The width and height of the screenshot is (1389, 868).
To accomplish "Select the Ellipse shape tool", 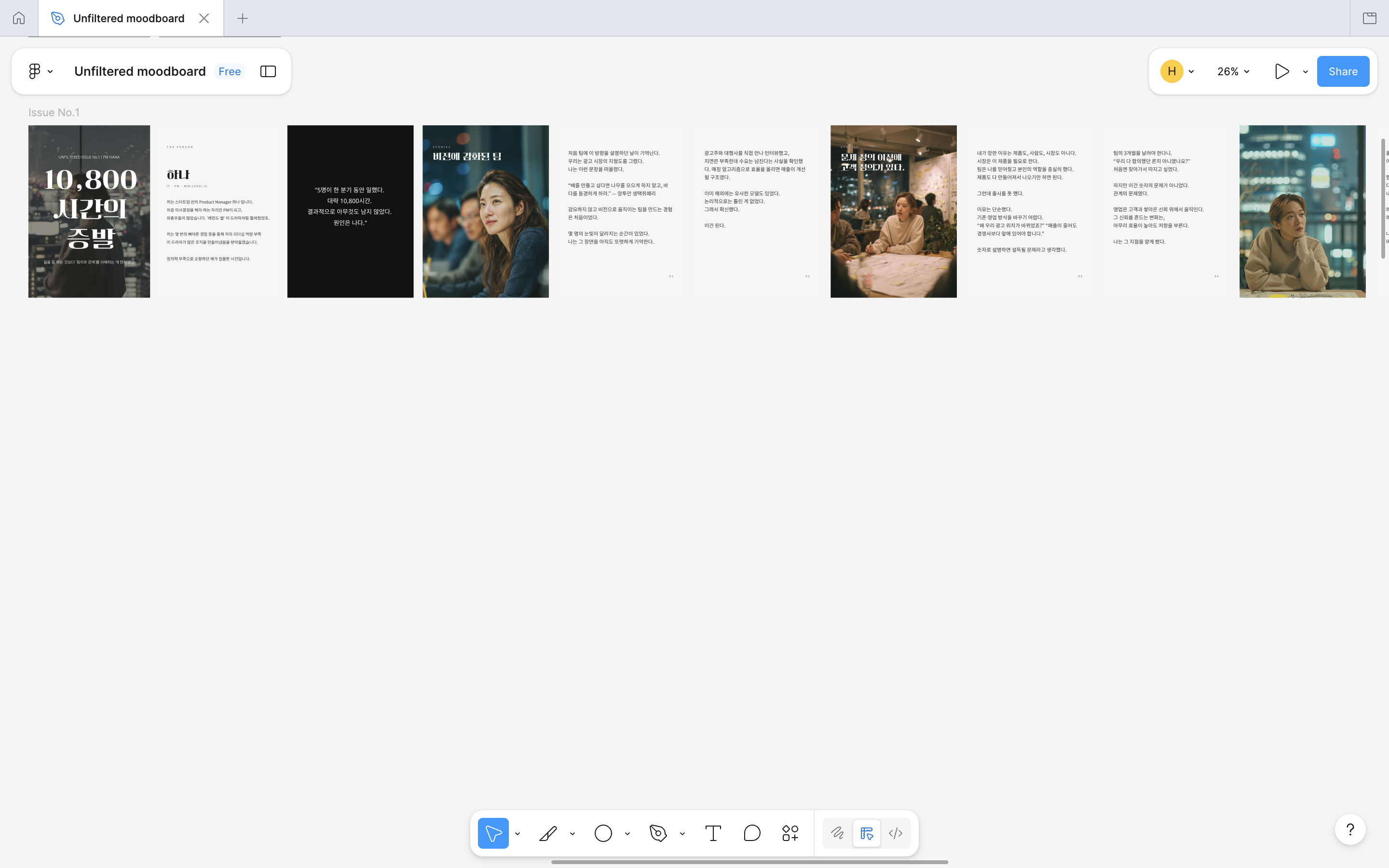I will click(603, 833).
